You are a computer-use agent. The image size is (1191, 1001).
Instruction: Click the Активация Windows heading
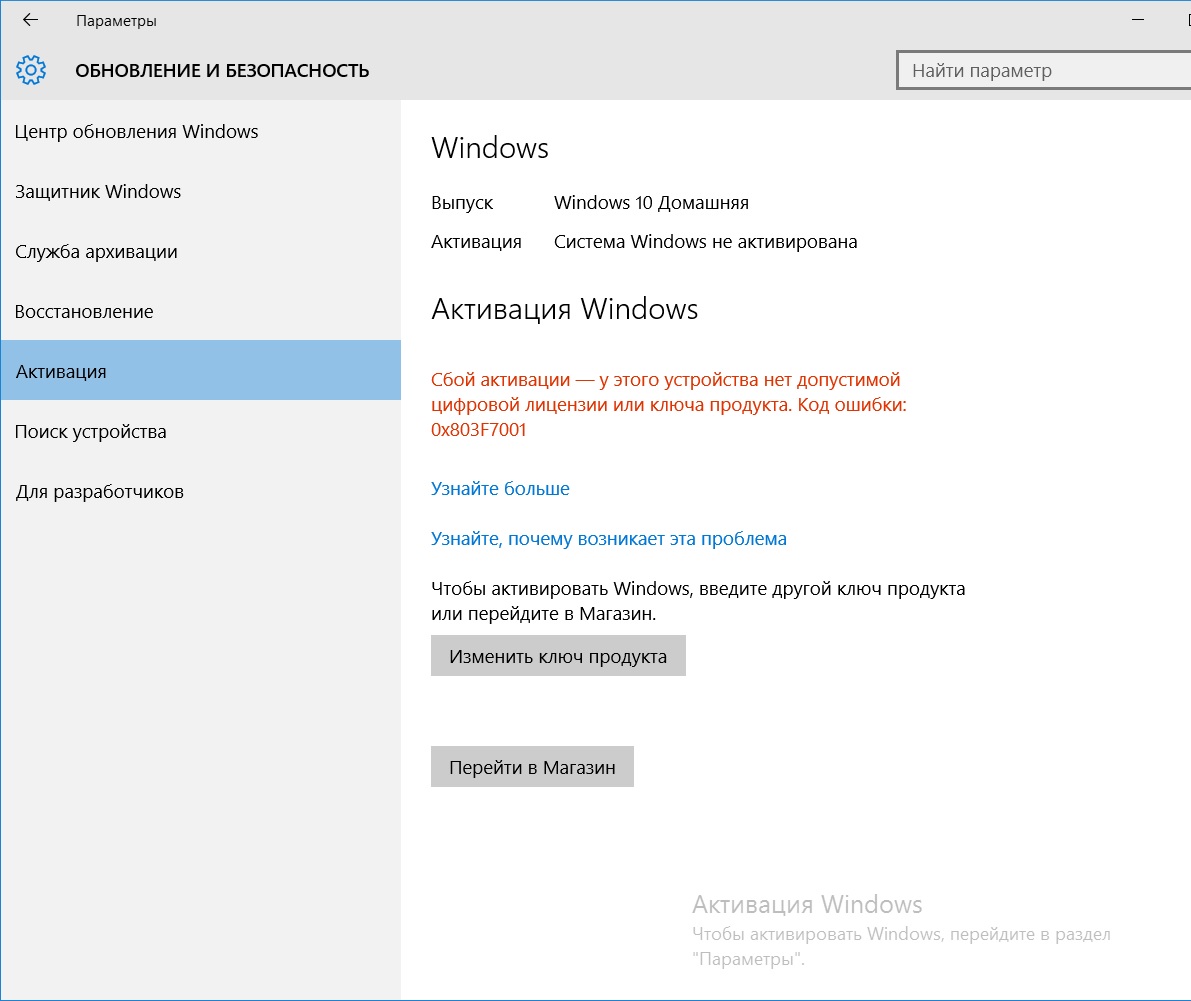coord(564,309)
